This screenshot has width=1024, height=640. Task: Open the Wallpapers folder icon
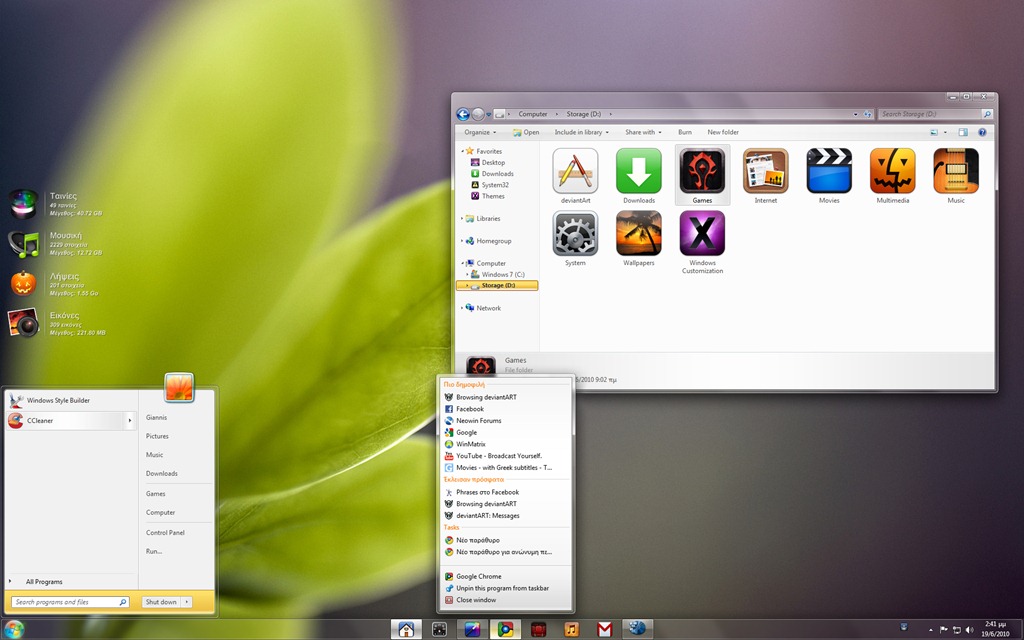(x=639, y=234)
